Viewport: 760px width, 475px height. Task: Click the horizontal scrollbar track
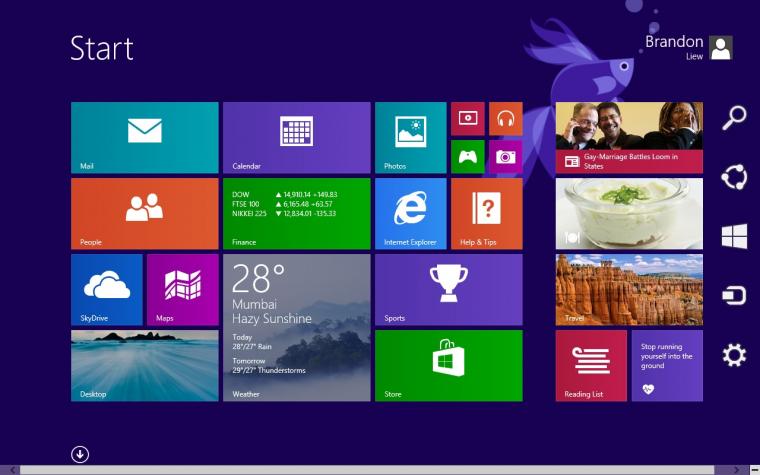(x=367, y=470)
